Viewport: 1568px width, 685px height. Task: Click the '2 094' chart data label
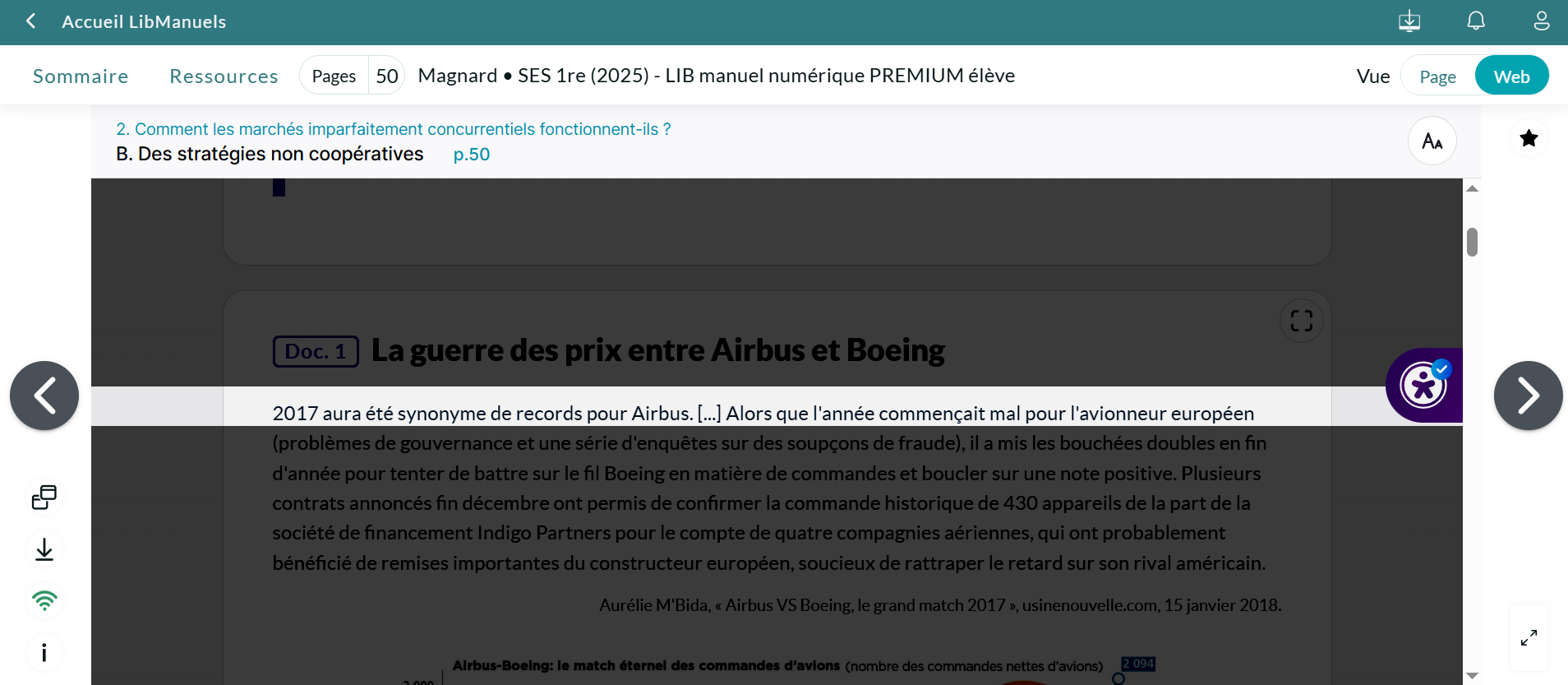click(x=1138, y=664)
